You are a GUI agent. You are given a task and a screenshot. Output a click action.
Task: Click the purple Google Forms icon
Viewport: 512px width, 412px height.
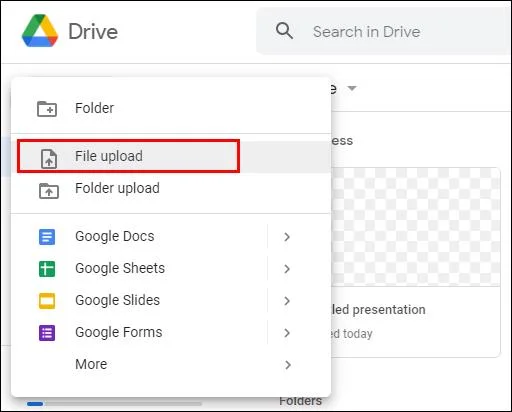click(x=47, y=333)
